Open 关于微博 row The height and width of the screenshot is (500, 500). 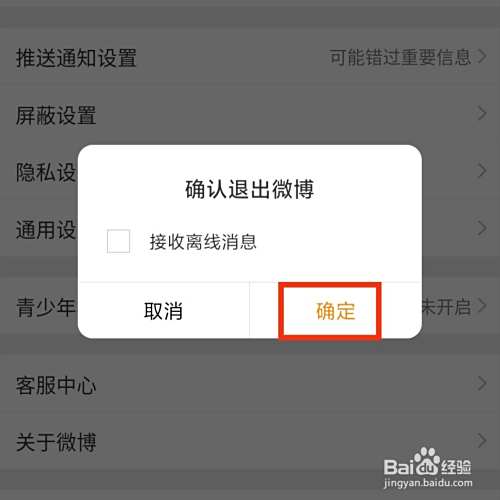tap(250, 442)
